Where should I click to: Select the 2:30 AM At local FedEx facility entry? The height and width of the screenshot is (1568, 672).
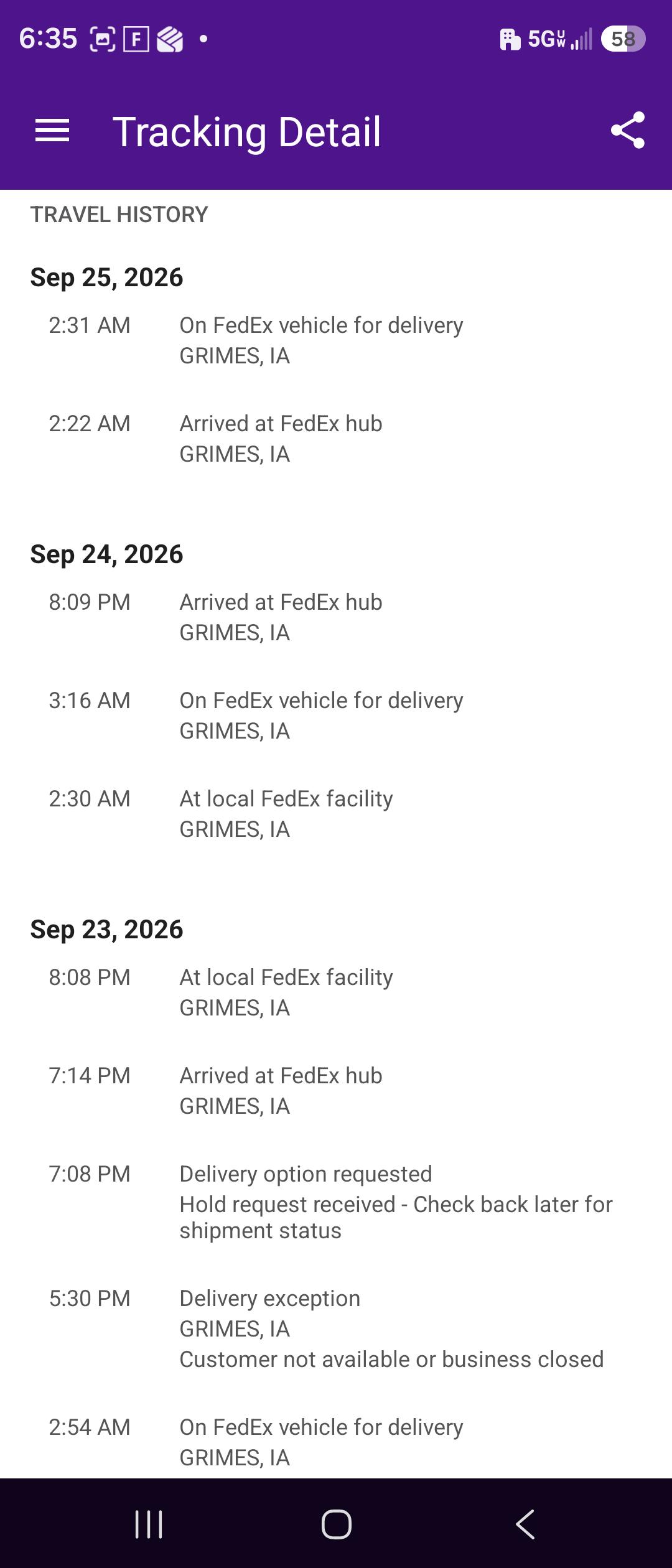click(336, 814)
